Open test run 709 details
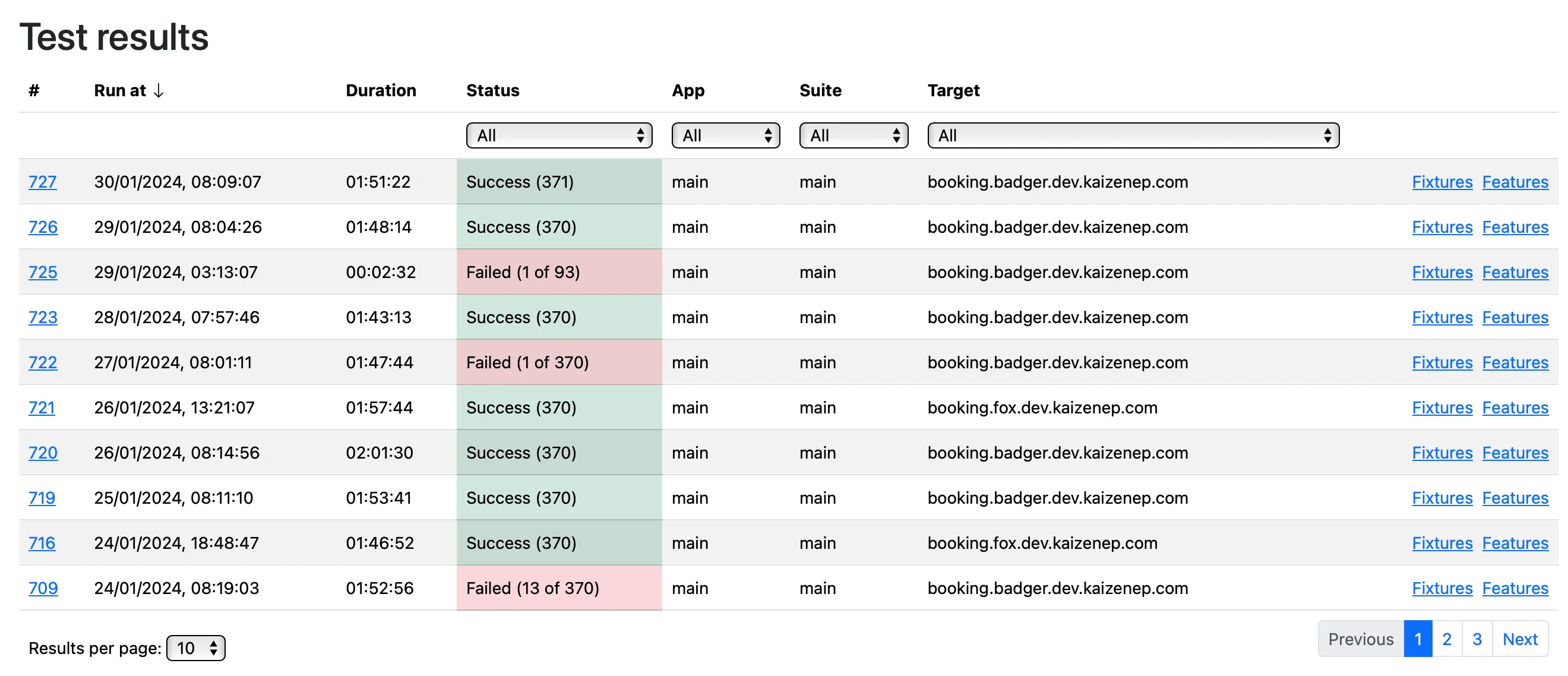The height and width of the screenshot is (676, 1568). pyautogui.click(x=43, y=587)
